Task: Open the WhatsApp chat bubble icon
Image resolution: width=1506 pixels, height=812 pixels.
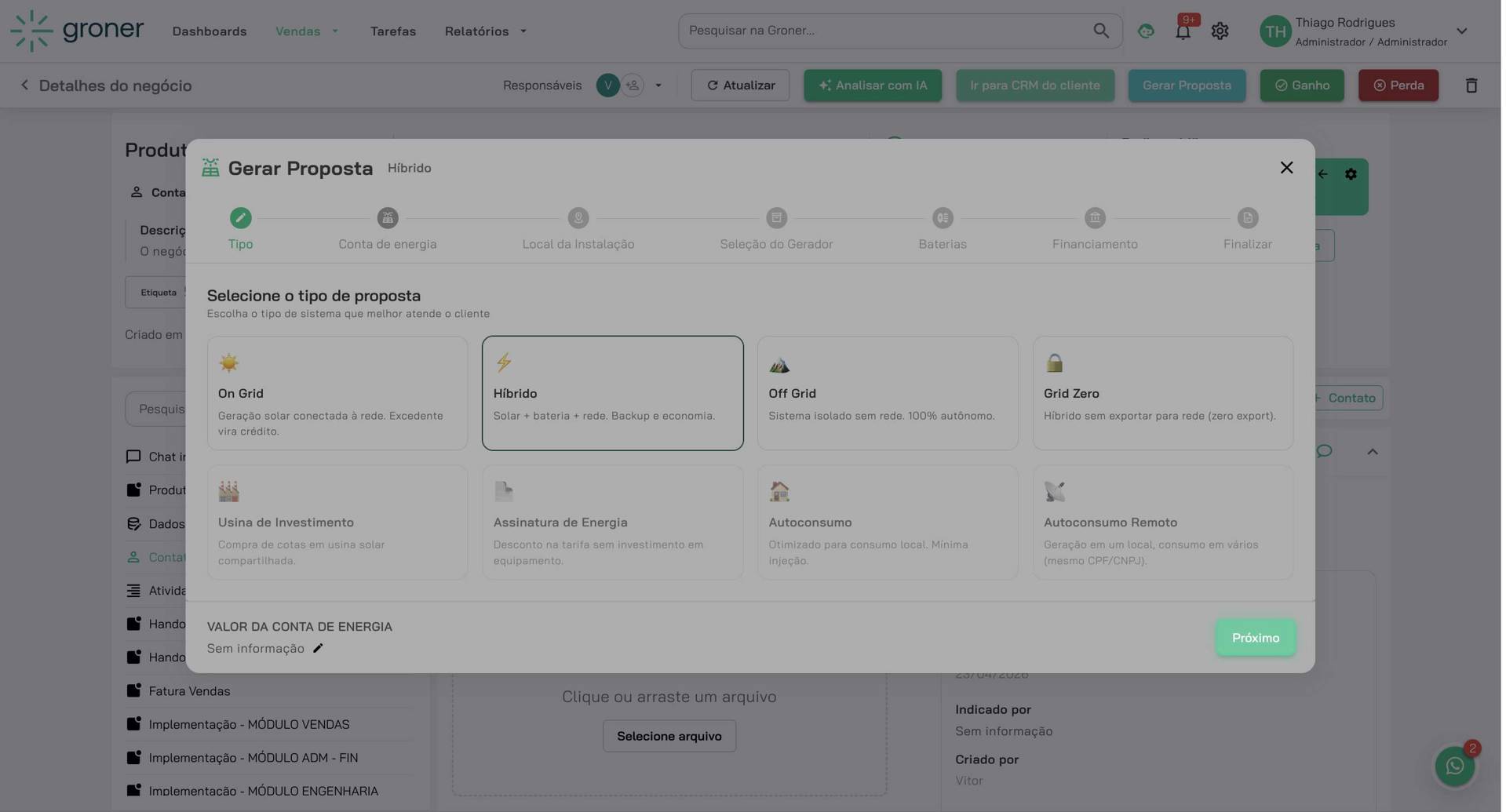Action: coord(1455,765)
